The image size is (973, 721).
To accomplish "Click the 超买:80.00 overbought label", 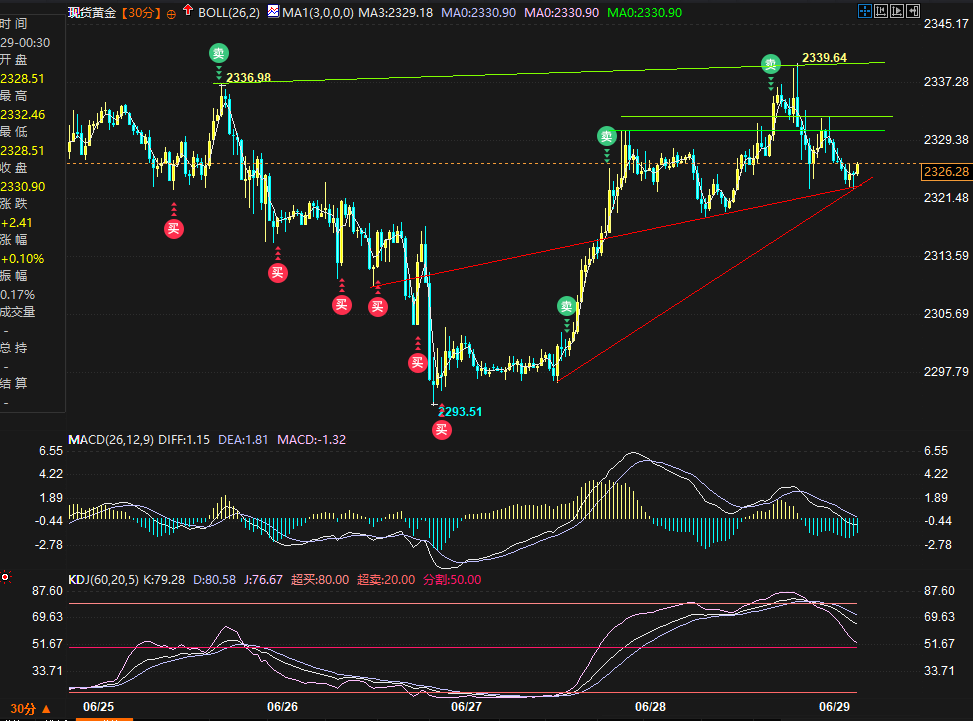I will click(318, 579).
